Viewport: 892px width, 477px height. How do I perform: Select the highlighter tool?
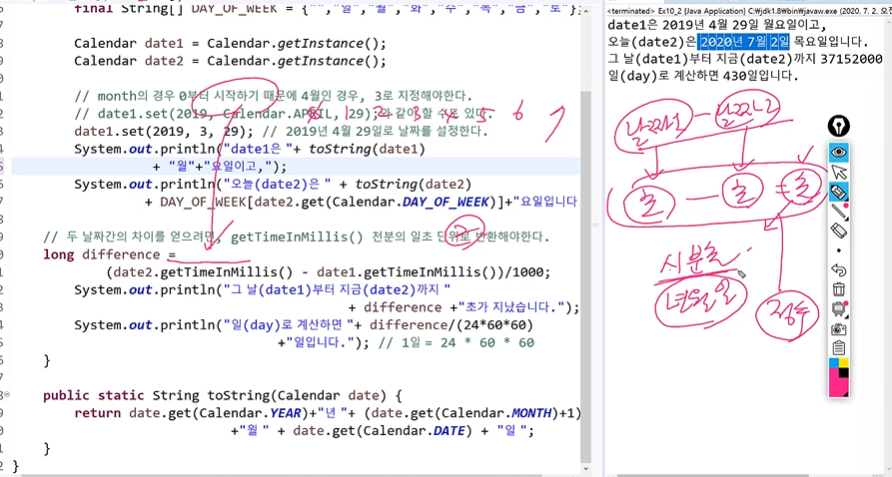click(x=839, y=192)
